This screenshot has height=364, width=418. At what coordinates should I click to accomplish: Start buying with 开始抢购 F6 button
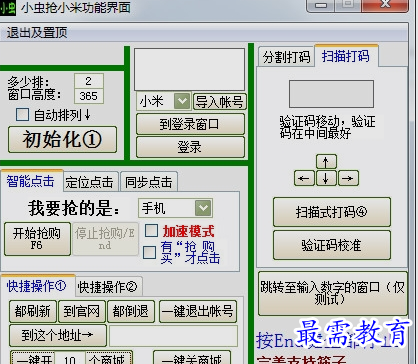[x=37, y=239]
